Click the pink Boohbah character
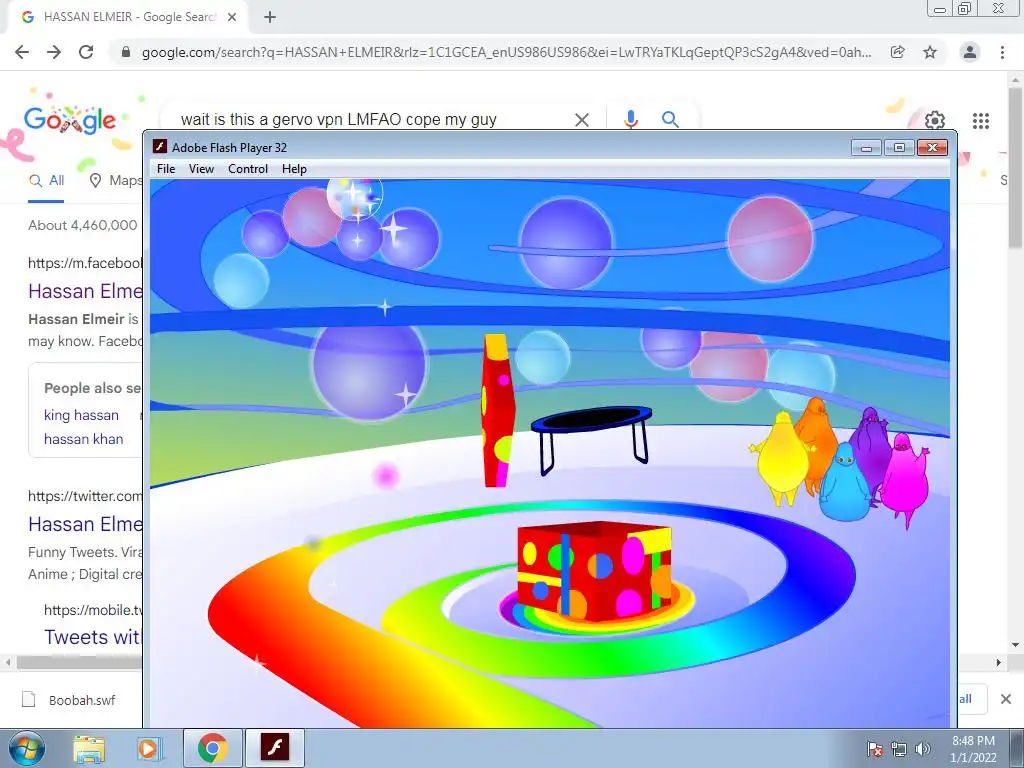The height and width of the screenshot is (768, 1024). click(x=905, y=479)
